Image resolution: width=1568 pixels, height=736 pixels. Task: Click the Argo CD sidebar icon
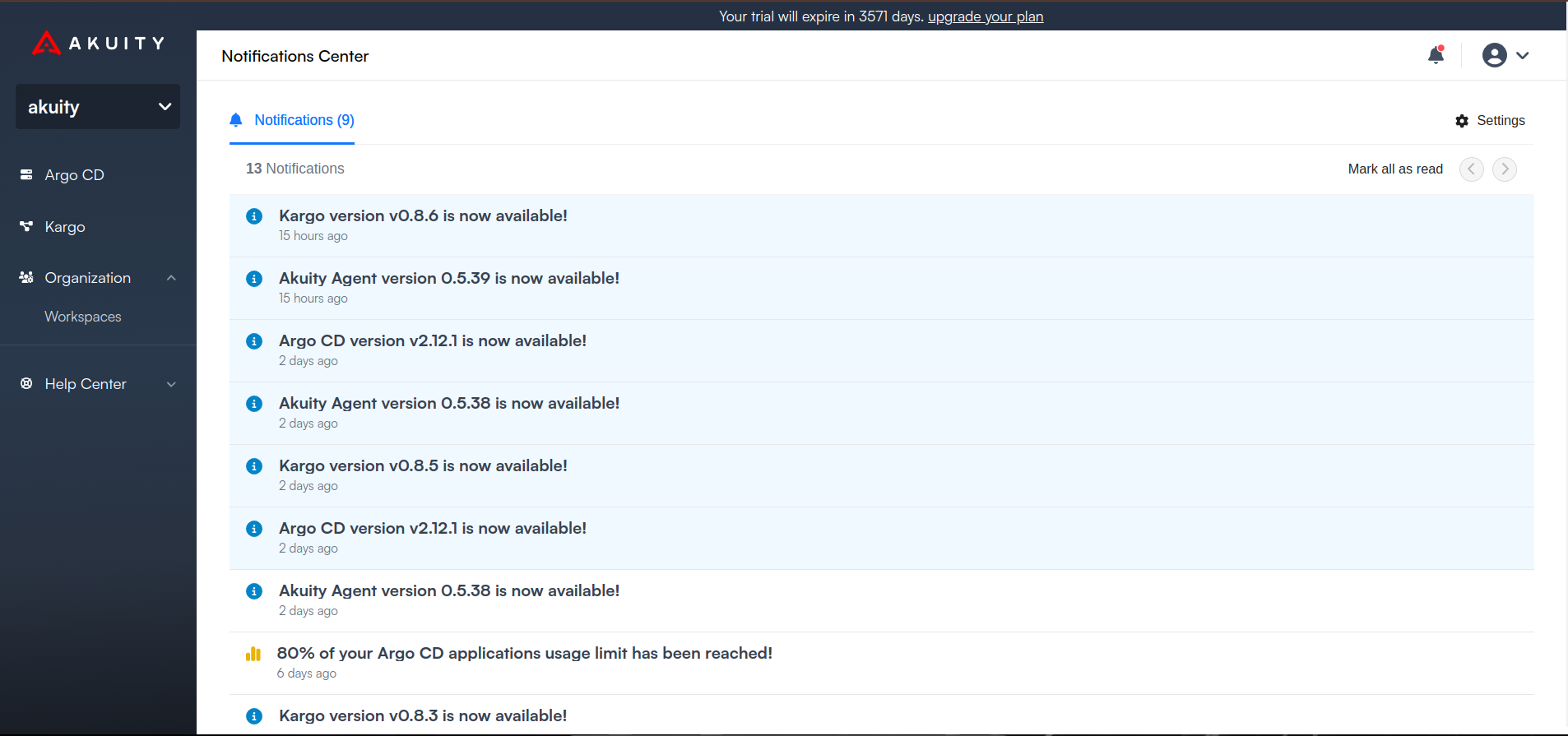pyautogui.click(x=26, y=174)
